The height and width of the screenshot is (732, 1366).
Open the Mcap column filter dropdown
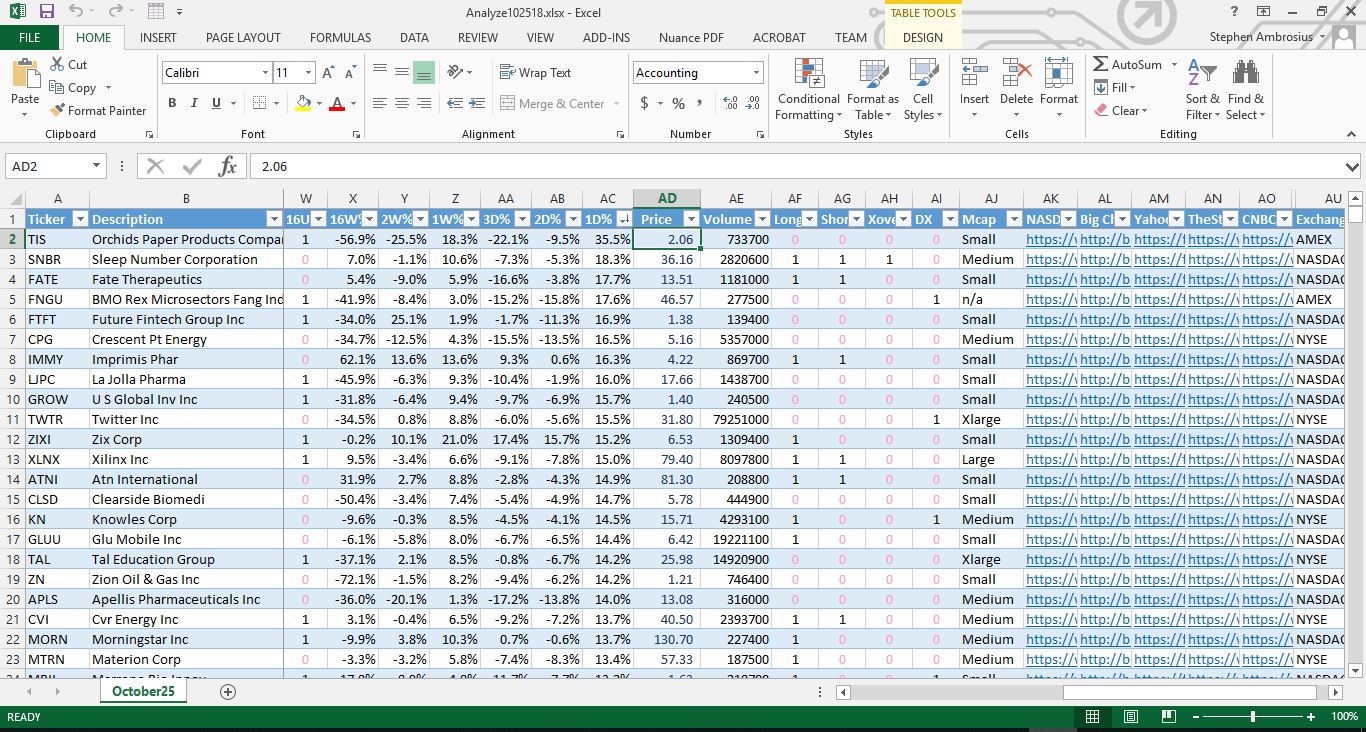[1013, 219]
